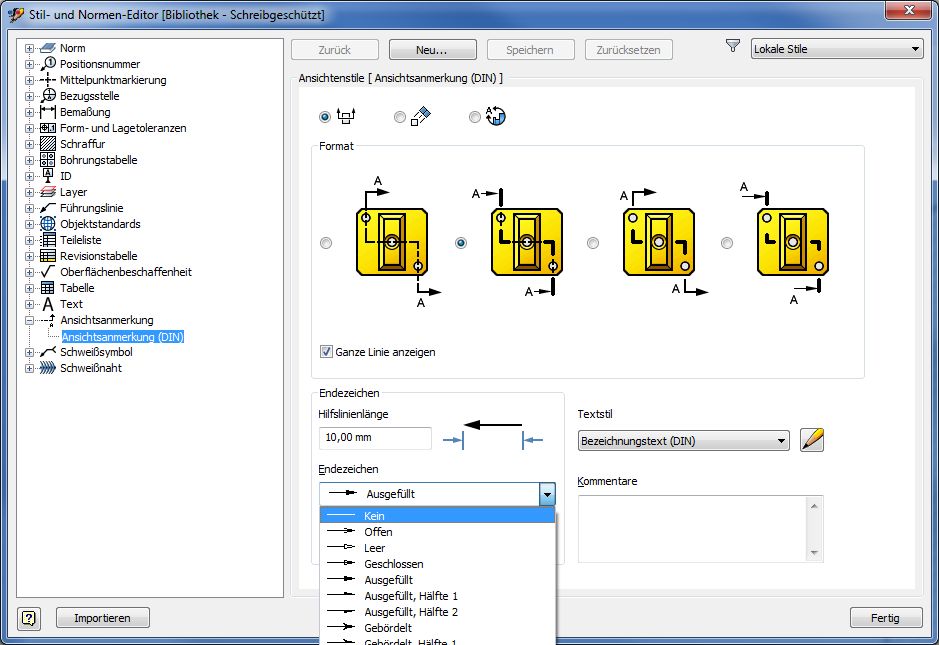Open the Textstil Bezeichnungstext dropdown
939x645 pixels.
(684, 441)
